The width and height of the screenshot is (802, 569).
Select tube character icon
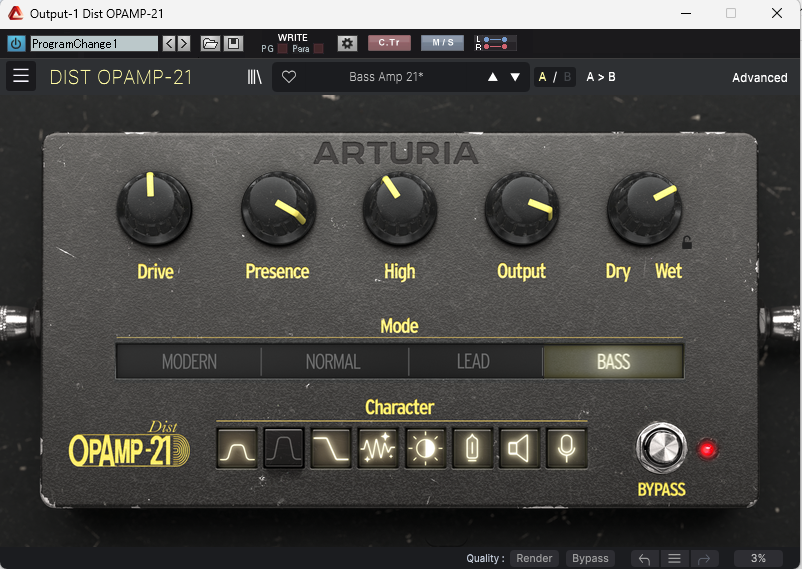(x=472, y=449)
